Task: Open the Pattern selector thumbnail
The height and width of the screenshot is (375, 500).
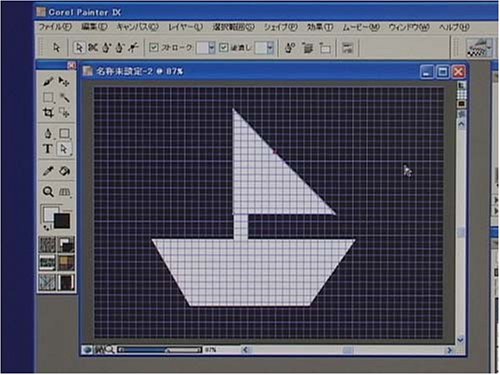Action: point(48,263)
